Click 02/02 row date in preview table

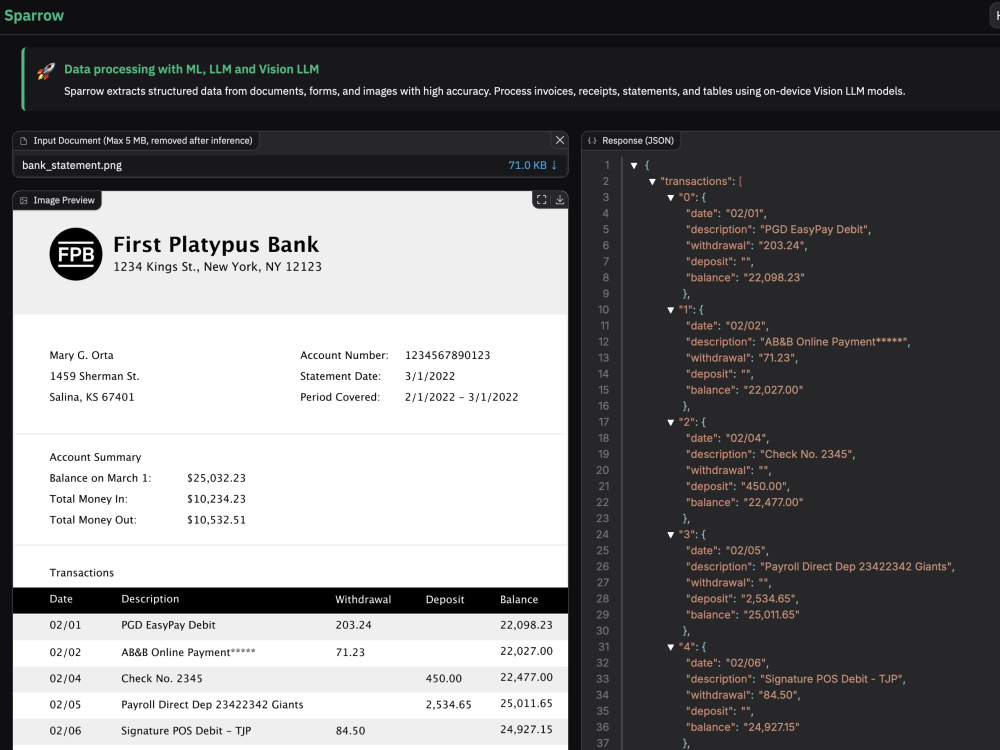click(65, 652)
